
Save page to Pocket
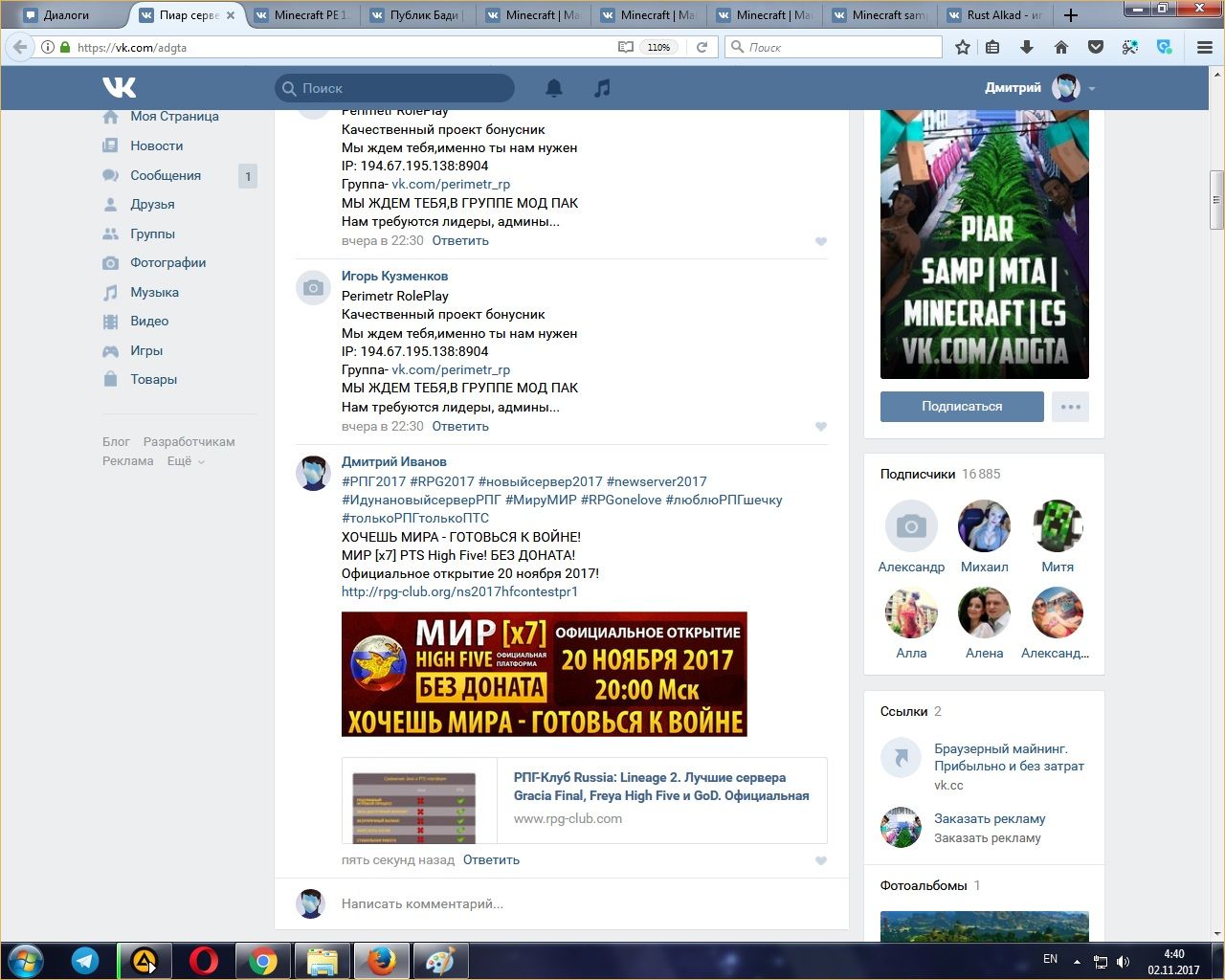click(1096, 47)
